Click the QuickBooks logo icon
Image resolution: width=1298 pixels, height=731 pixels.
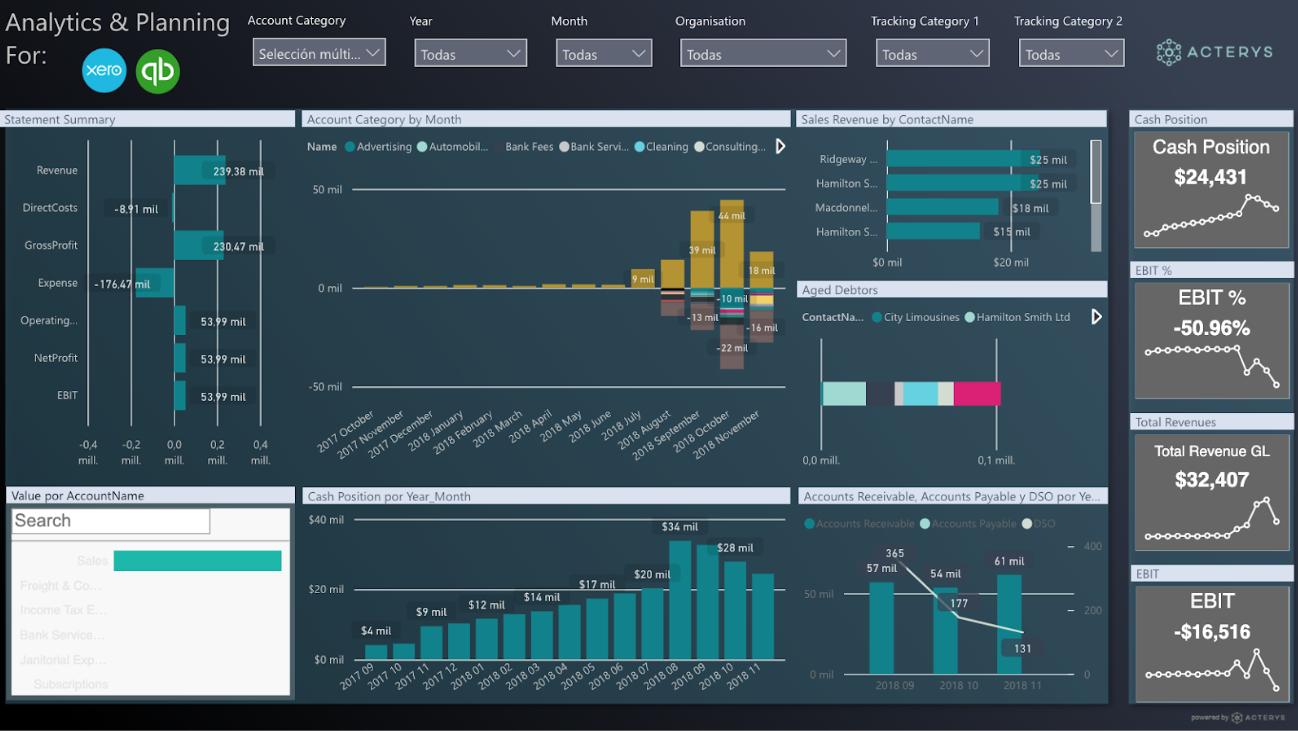click(158, 71)
